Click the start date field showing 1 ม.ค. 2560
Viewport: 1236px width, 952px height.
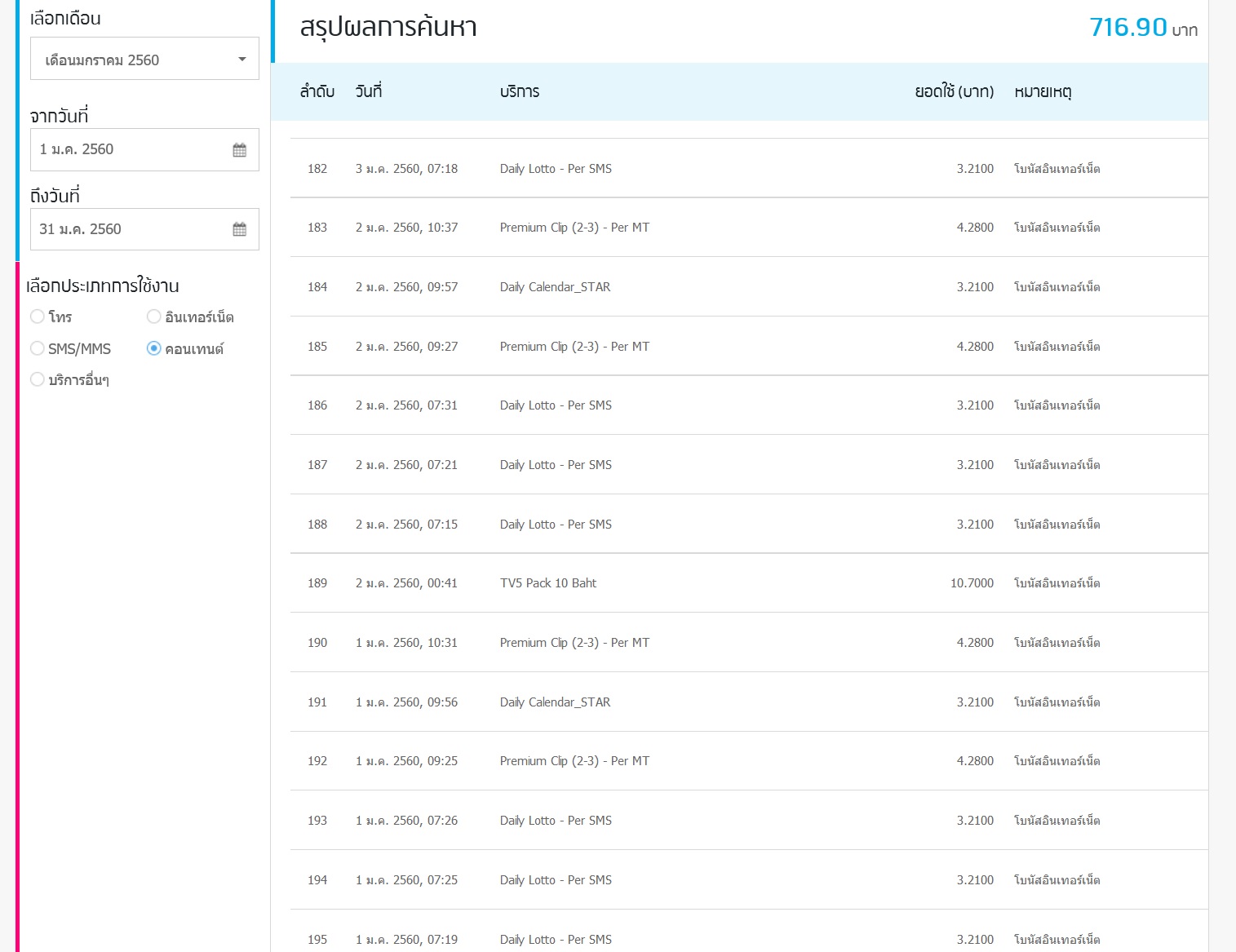click(x=144, y=150)
